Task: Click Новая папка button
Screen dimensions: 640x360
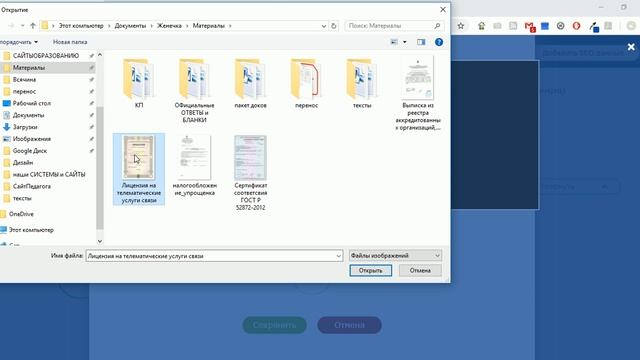Action: point(70,42)
